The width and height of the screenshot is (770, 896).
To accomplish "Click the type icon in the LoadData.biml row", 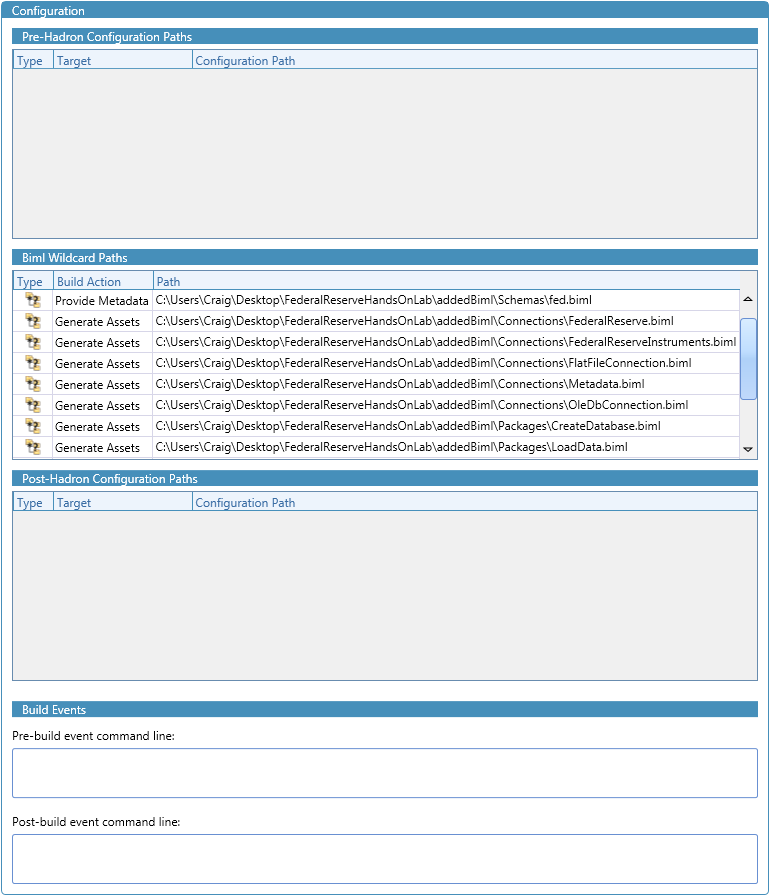I will [33, 447].
